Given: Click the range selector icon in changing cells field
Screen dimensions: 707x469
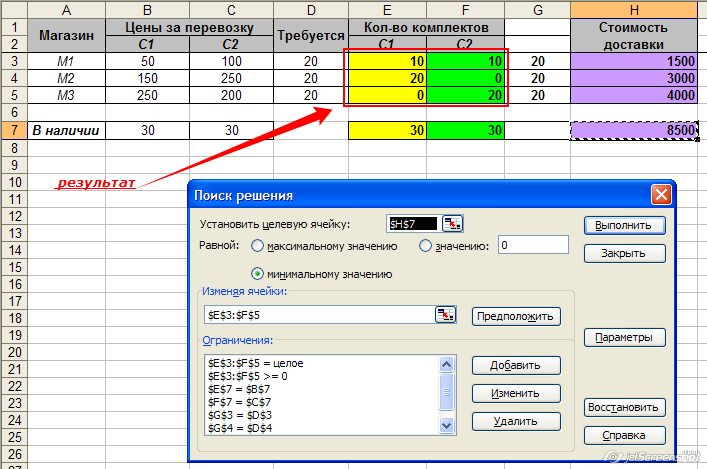Looking at the screenshot, I should [445, 315].
